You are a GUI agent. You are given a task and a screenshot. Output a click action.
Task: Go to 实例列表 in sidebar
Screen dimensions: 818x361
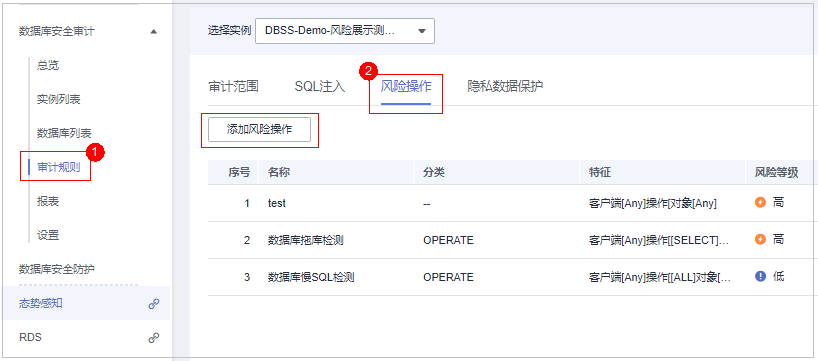[x=58, y=100]
